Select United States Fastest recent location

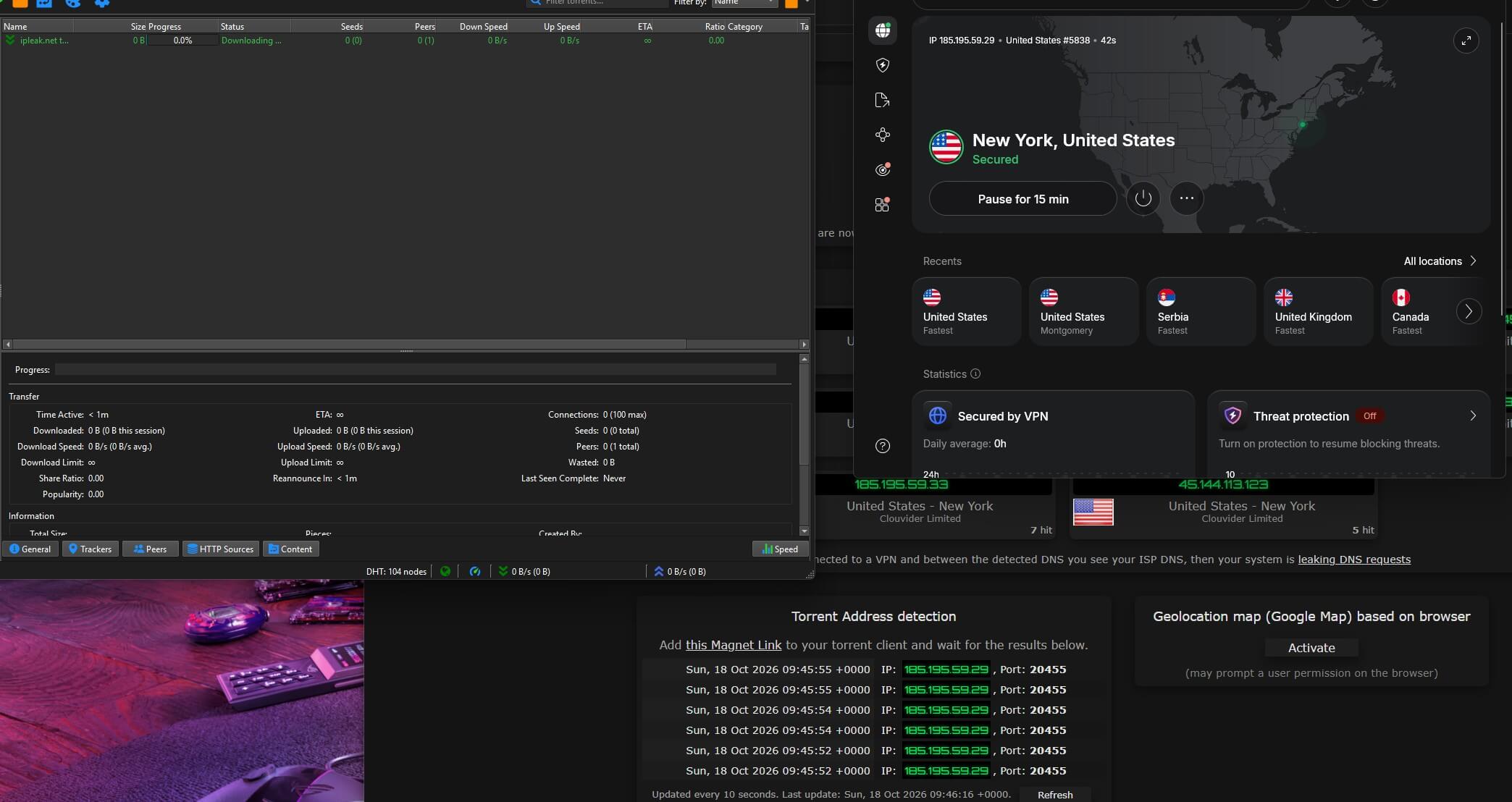[966, 311]
